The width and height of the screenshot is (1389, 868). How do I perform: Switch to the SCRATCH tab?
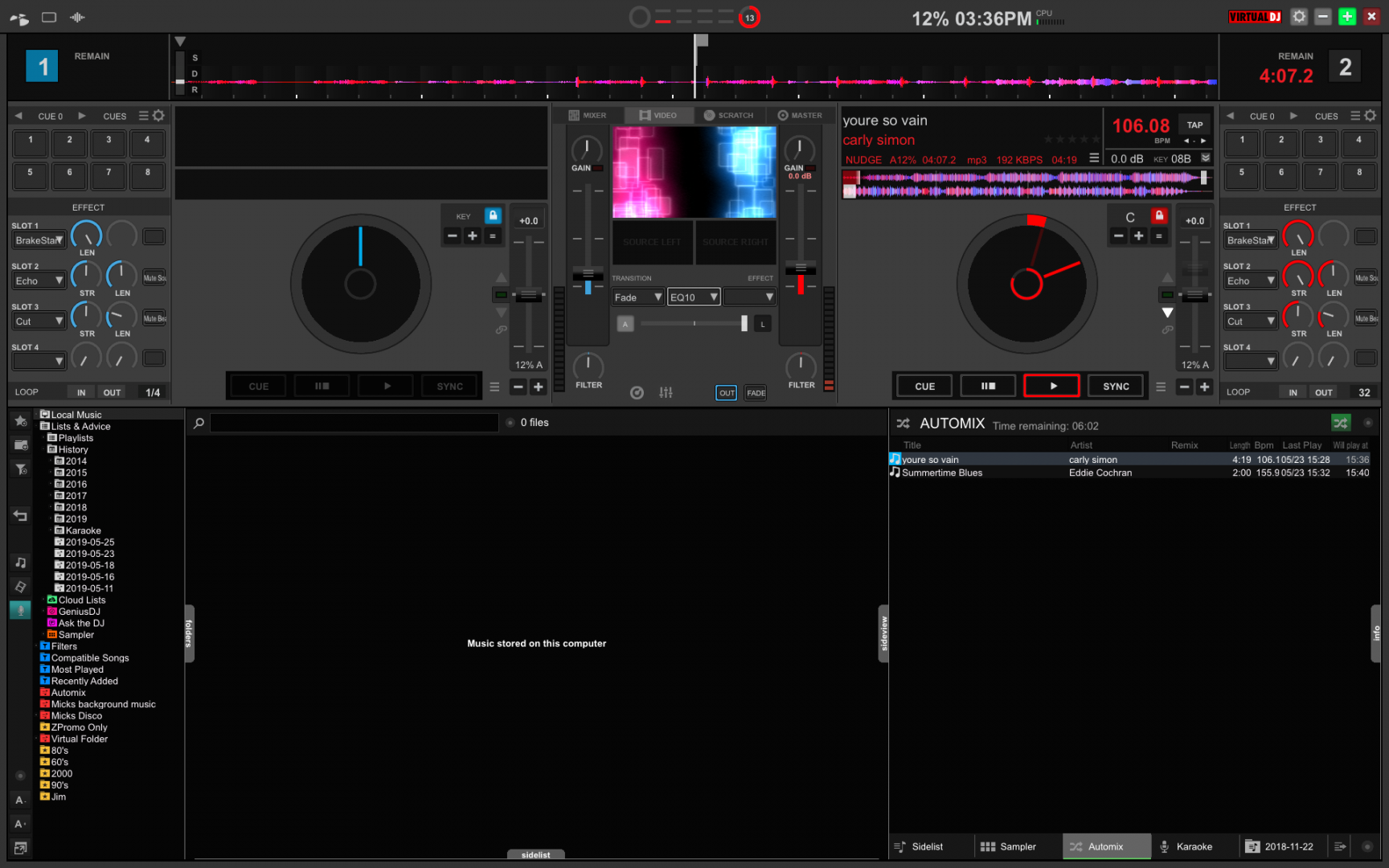pyautogui.click(x=728, y=115)
